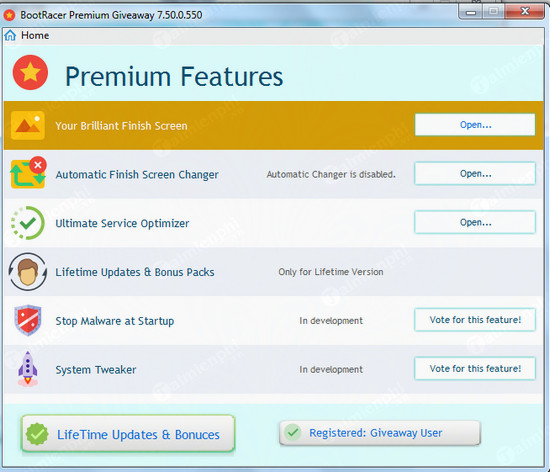This screenshot has height=472, width=550.
Task: Click the Stop Malware shield icon
Action: (28, 320)
